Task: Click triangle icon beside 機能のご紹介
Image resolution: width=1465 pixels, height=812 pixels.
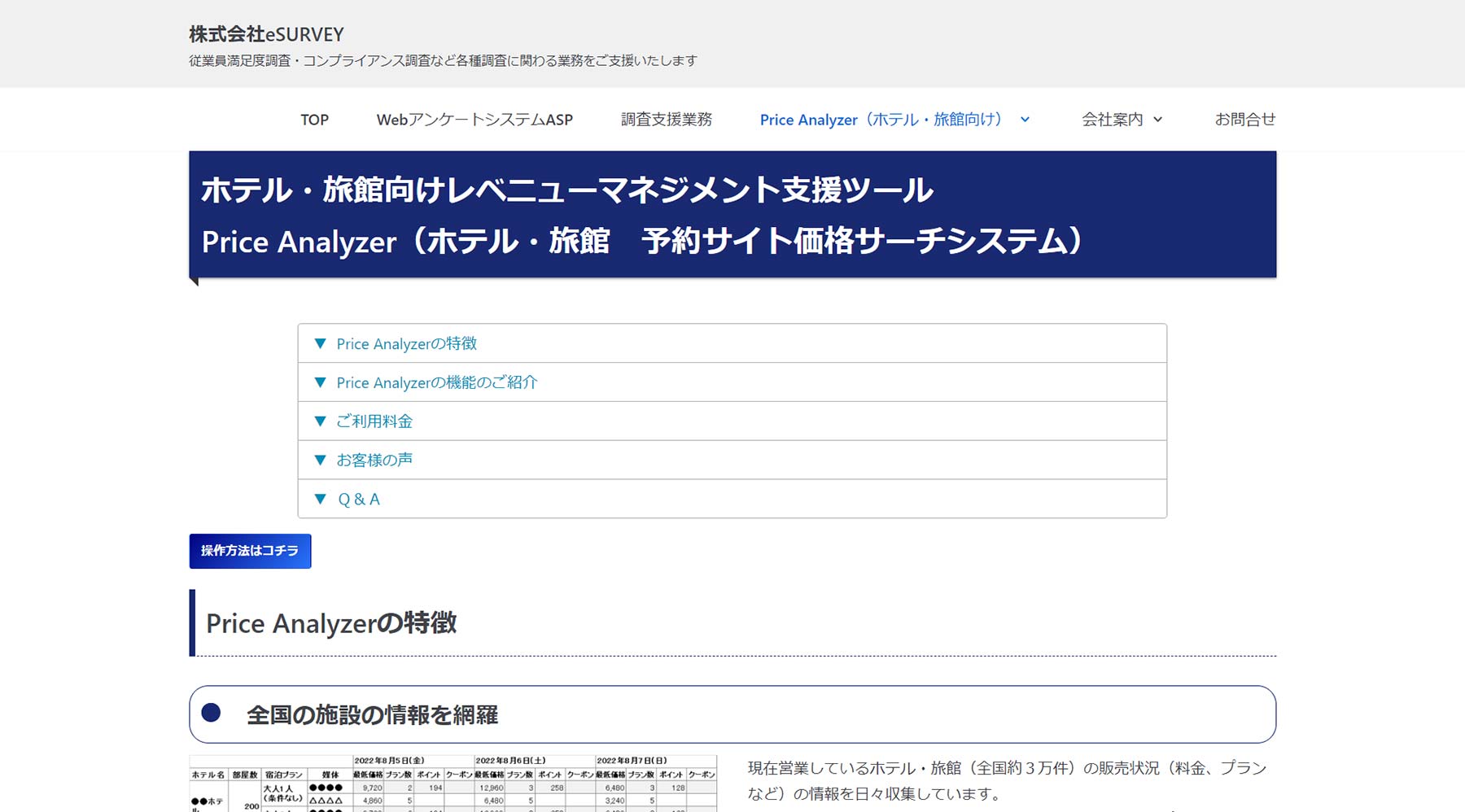Action: pos(321,382)
